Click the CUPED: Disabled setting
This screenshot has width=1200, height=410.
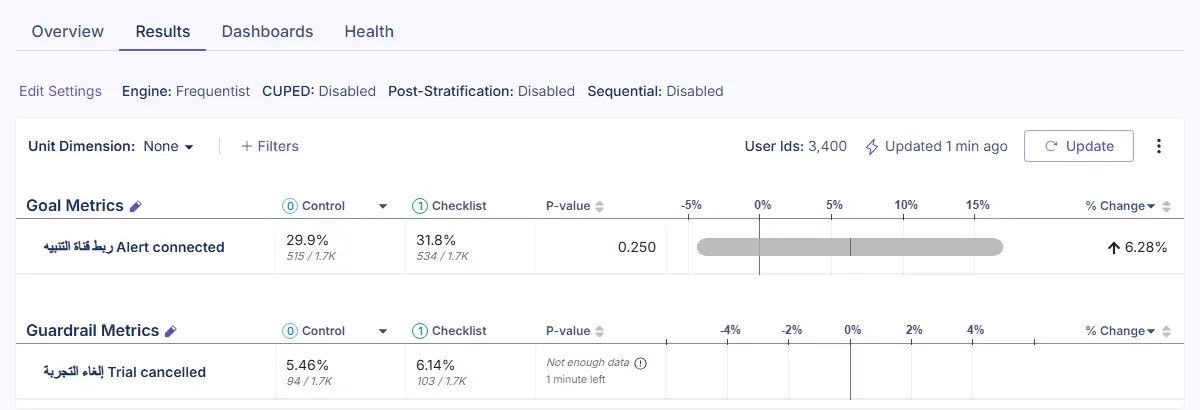[319, 91]
